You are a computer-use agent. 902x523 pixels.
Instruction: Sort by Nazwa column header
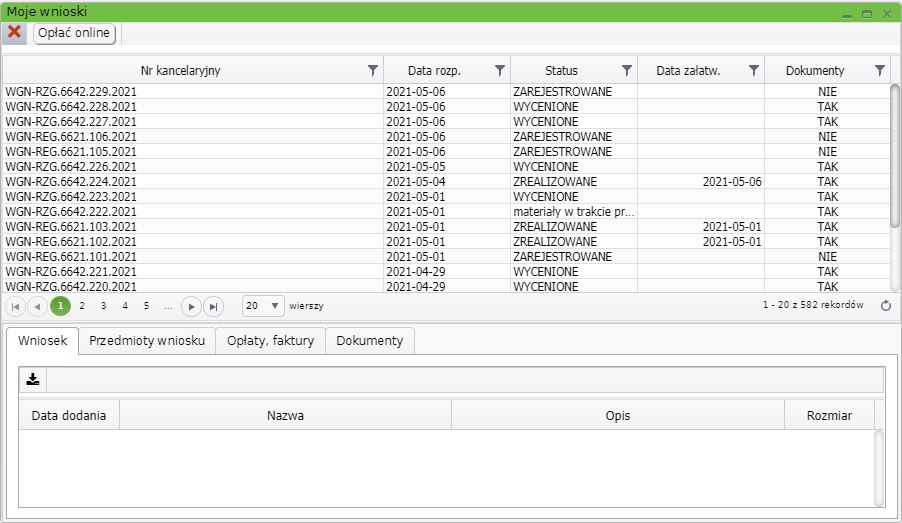285,415
